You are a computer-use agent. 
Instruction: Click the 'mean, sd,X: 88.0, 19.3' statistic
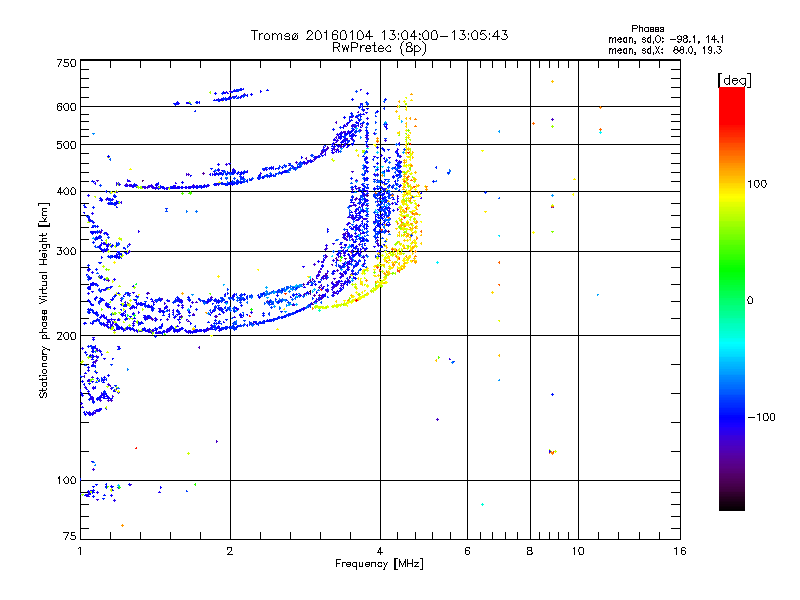(665, 50)
